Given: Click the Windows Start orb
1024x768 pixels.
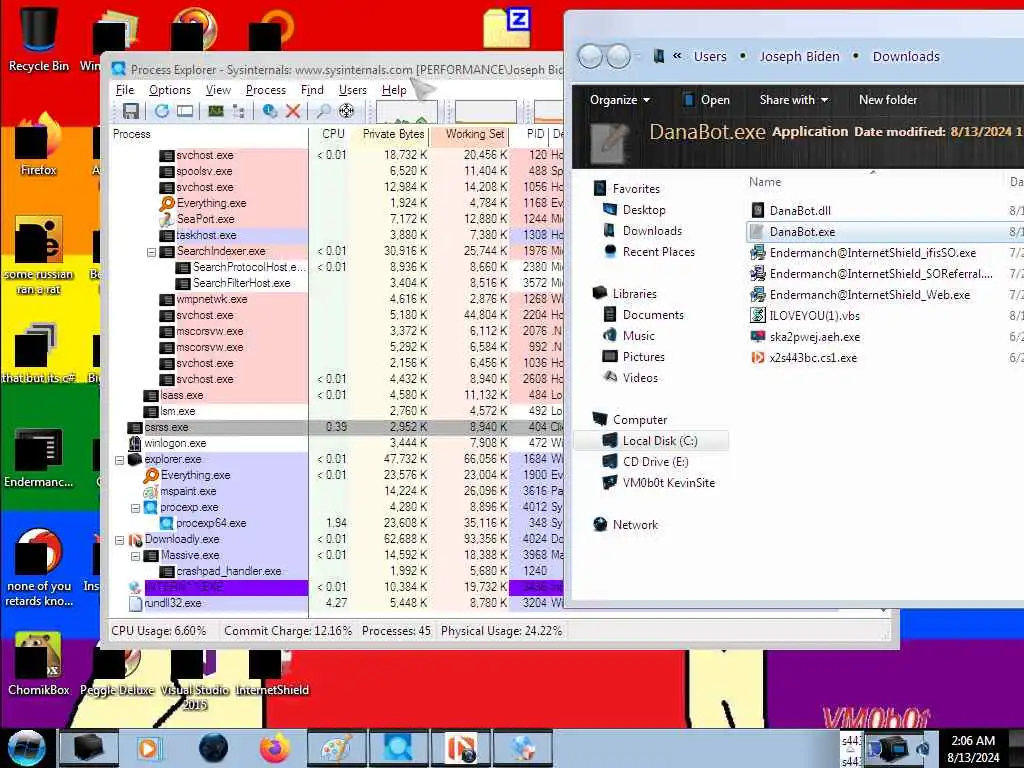Looking at the screenshot, I should [26, 748].
